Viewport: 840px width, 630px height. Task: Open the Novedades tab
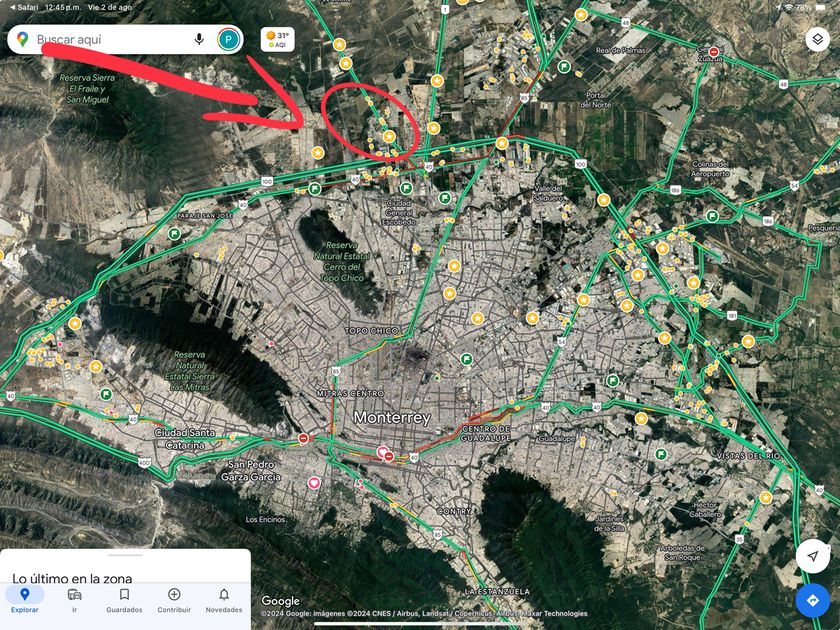pyautogui.click(x=224, y=600)
